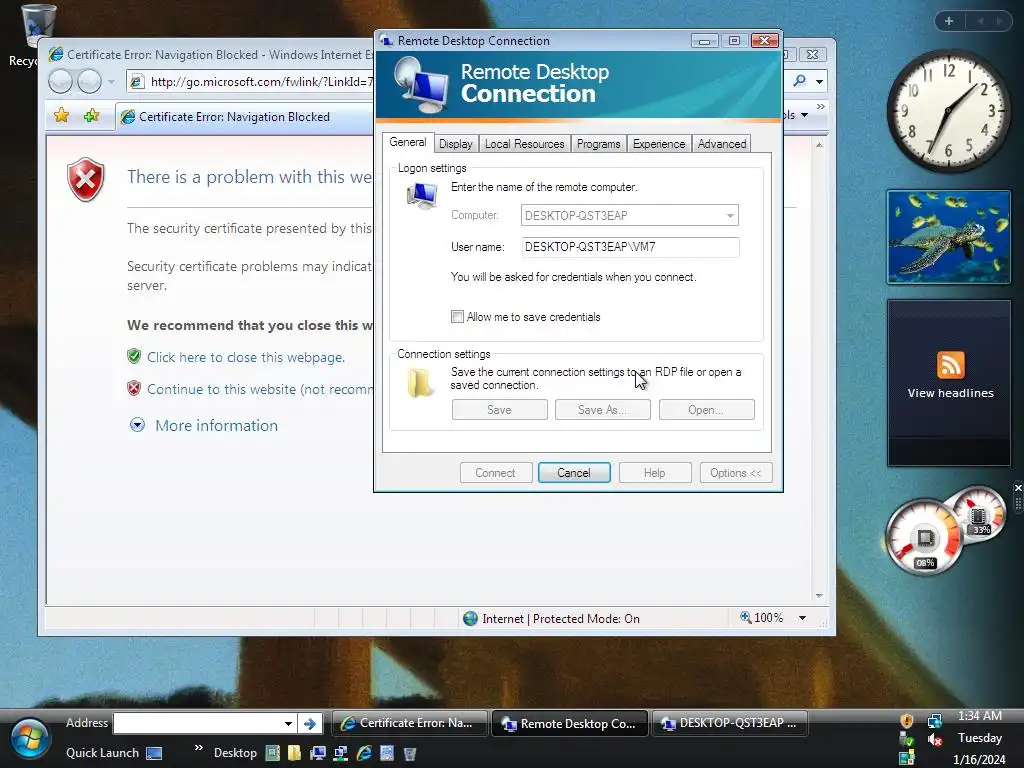This screenshot has height=768, width=1024.
Task: Switch to the Advanced tab
Action: (x=722, y=144)
